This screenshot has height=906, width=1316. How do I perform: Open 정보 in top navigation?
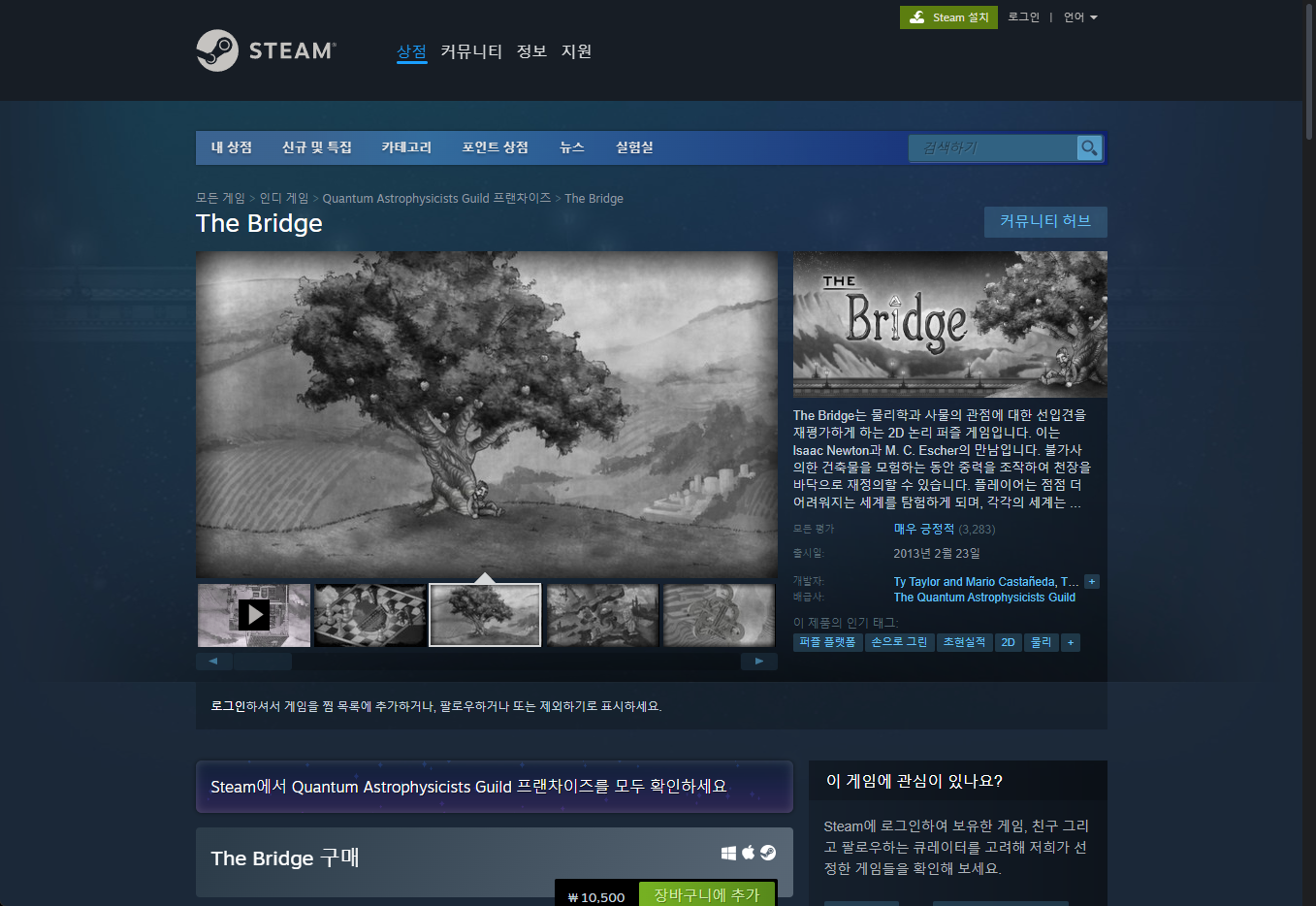531,51
